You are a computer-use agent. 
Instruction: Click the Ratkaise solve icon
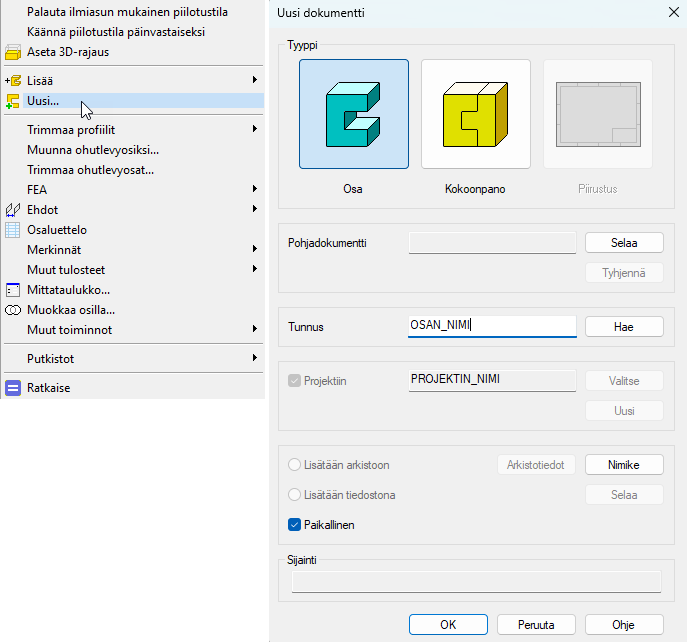tap(13, 388)
